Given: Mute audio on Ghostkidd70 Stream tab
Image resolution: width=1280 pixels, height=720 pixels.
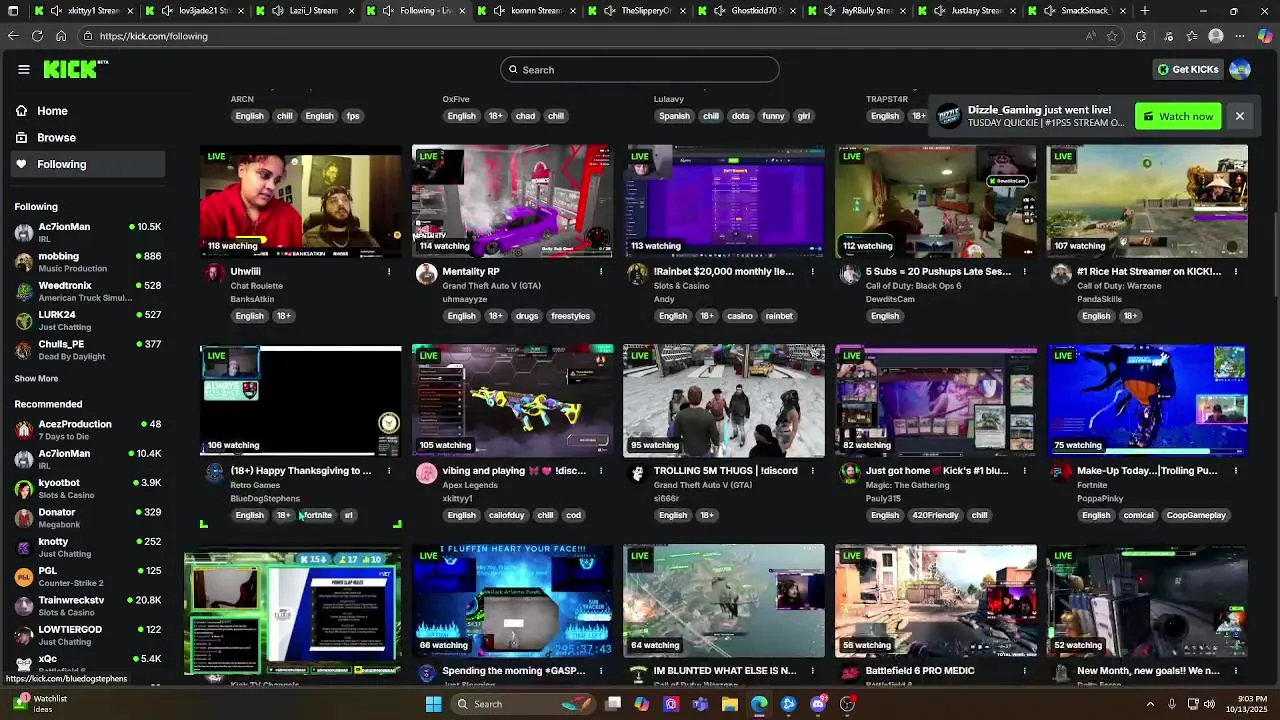Looking at the screenshot, I should click(x=720, y=11).
